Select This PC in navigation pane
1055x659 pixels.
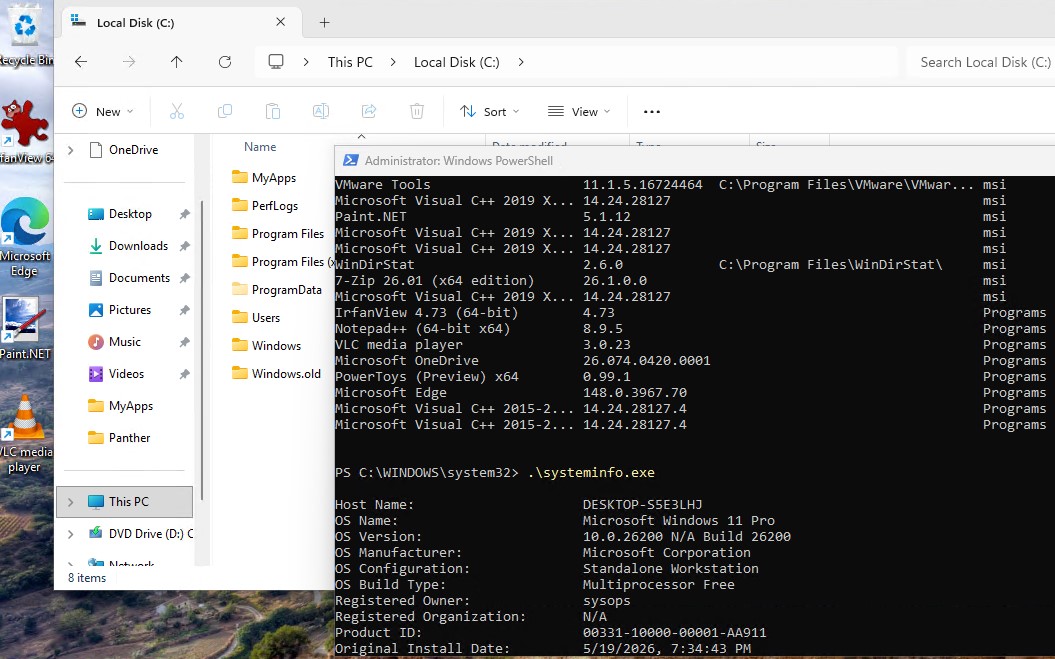coord(125,502)
